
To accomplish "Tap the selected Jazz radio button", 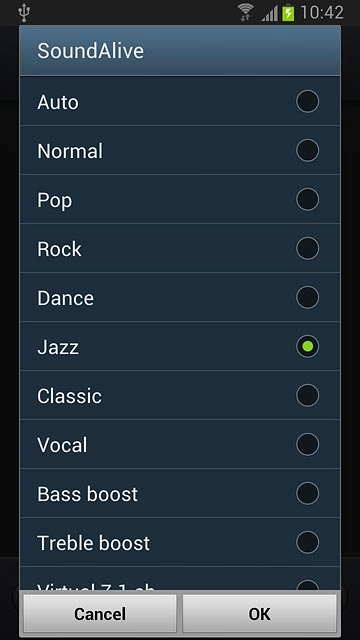I will coord(307,346).
